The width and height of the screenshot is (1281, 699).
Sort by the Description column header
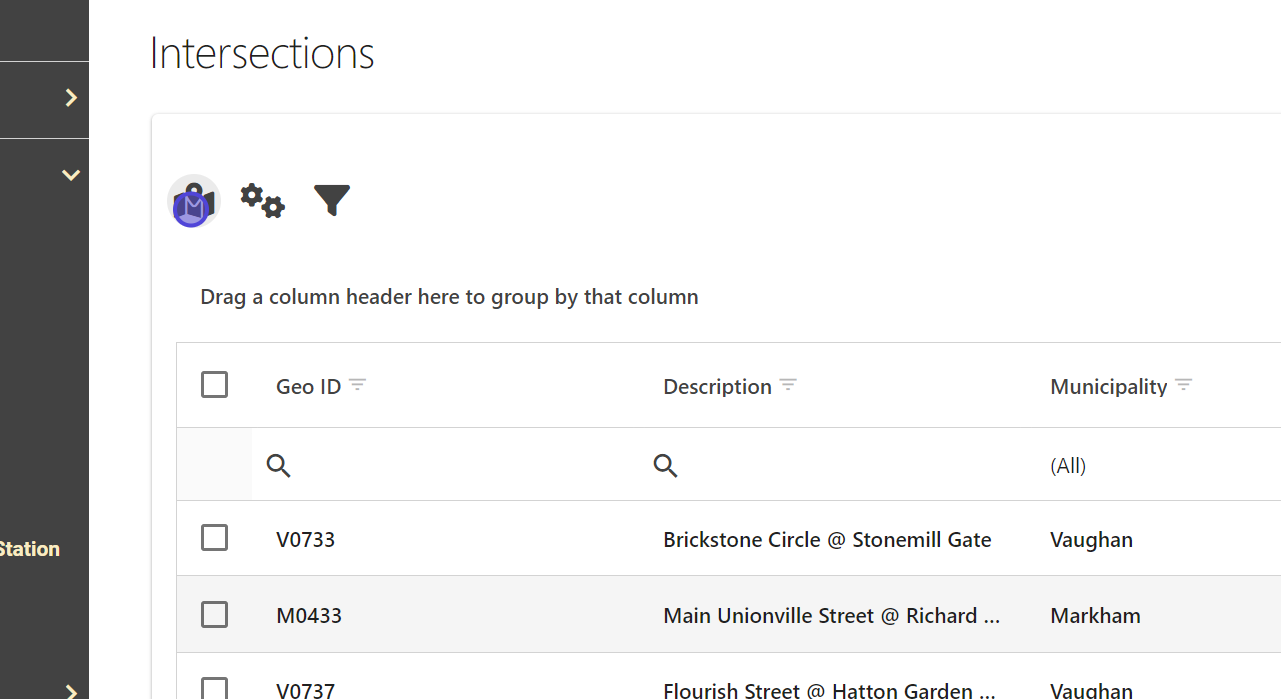[x=717, y=387]
